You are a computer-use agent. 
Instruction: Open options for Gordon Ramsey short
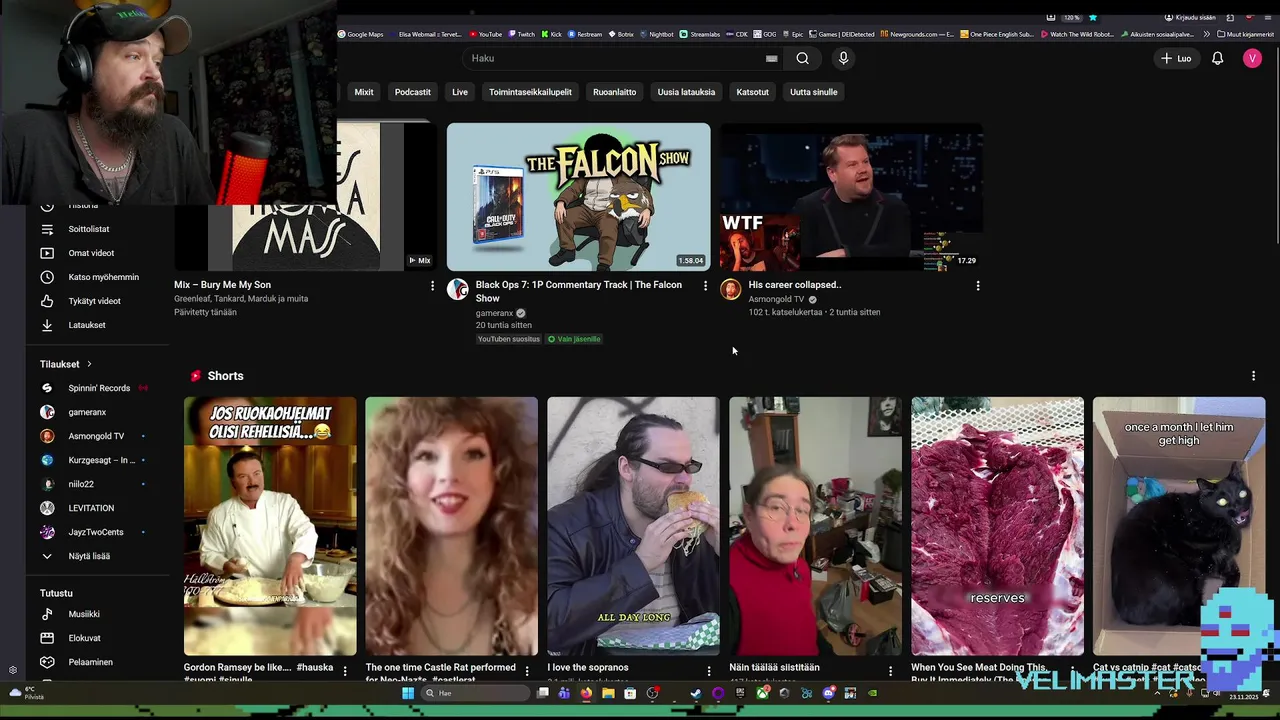pos(345,671)
